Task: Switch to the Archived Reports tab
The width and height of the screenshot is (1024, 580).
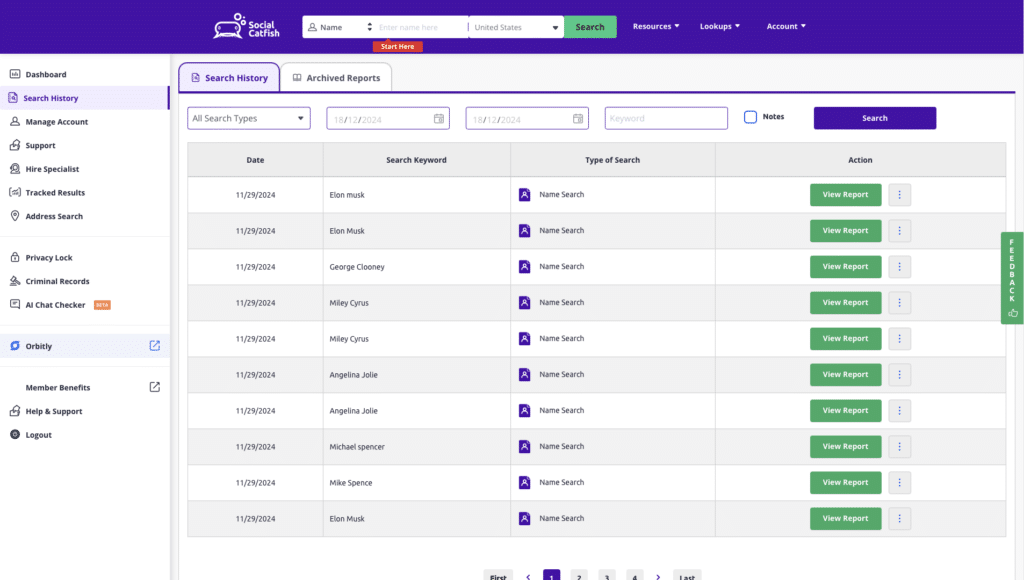Action: point(336,78)
